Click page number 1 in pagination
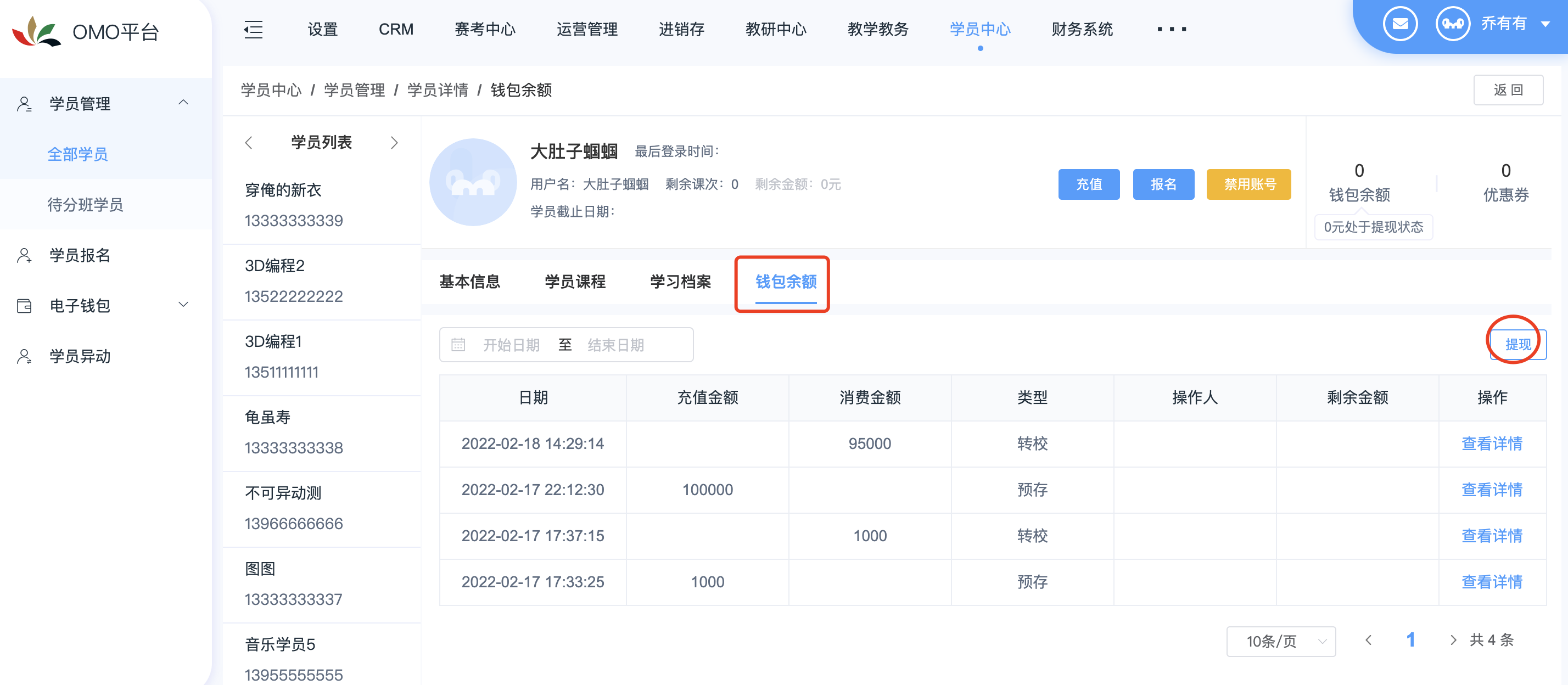1568x685 pixels. coord(1410,640)
